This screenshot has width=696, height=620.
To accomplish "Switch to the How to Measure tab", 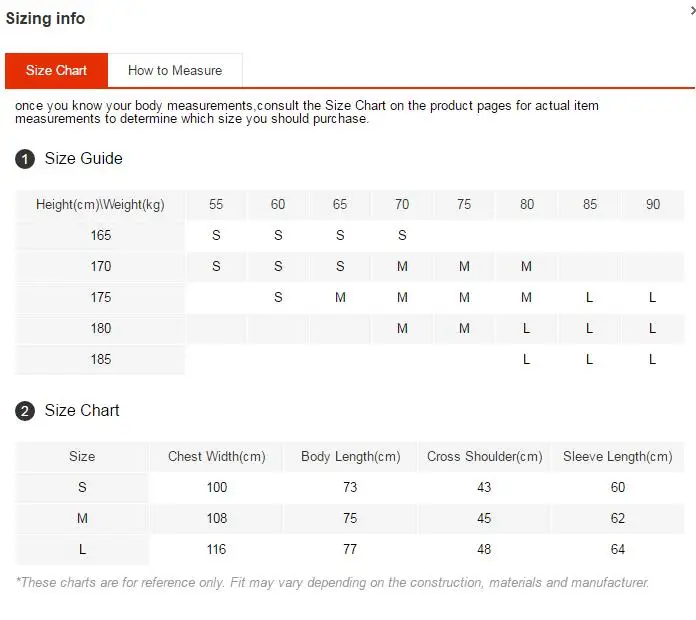I will (175, 70).
